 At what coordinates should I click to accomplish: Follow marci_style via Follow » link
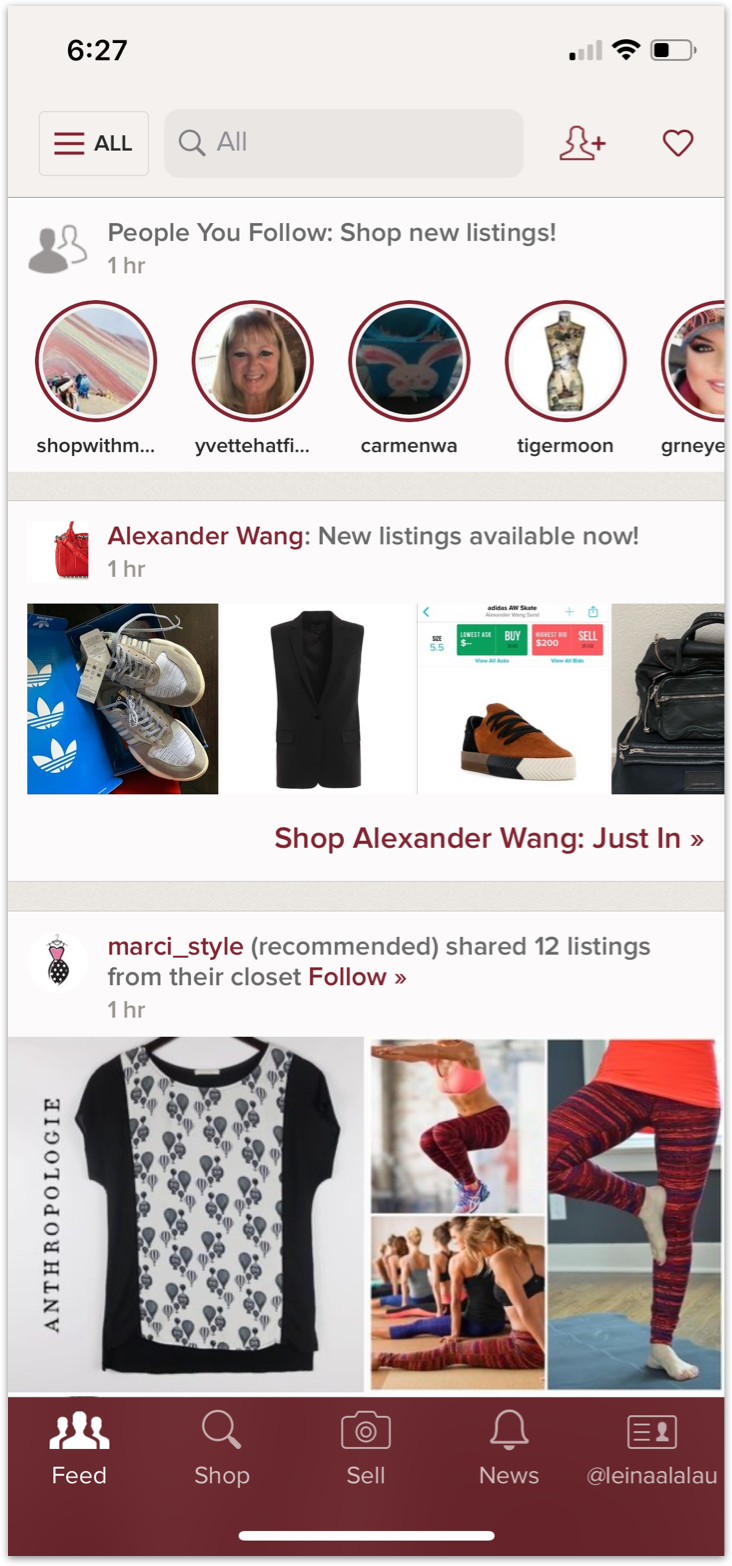[357, 977]
